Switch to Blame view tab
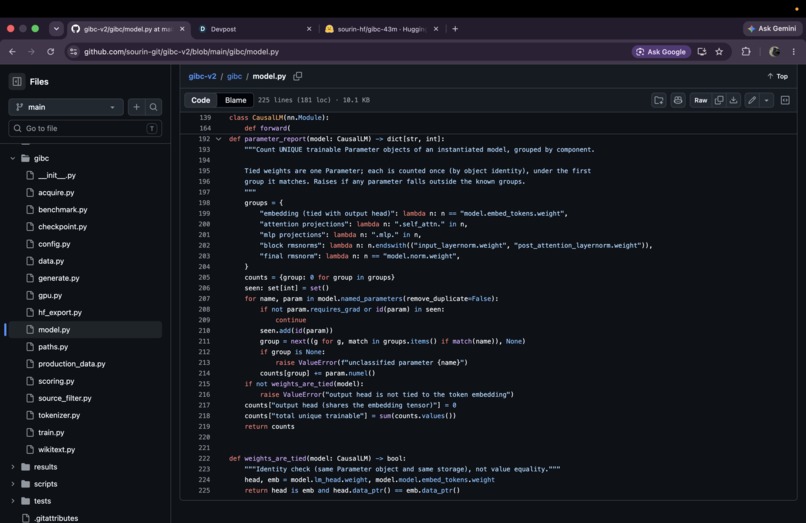The image size is (806, 523). (235, 100)
